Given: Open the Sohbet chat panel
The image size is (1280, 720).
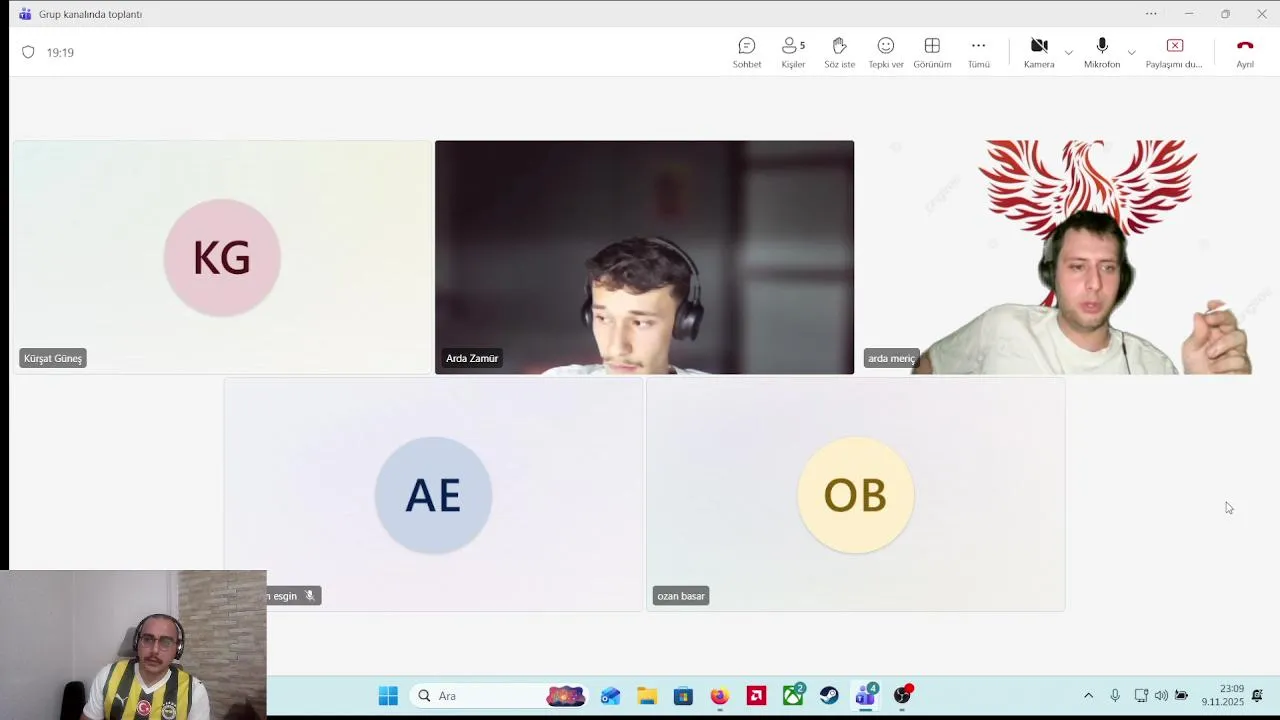Looking at the screenshot, I should coord(747,53).
